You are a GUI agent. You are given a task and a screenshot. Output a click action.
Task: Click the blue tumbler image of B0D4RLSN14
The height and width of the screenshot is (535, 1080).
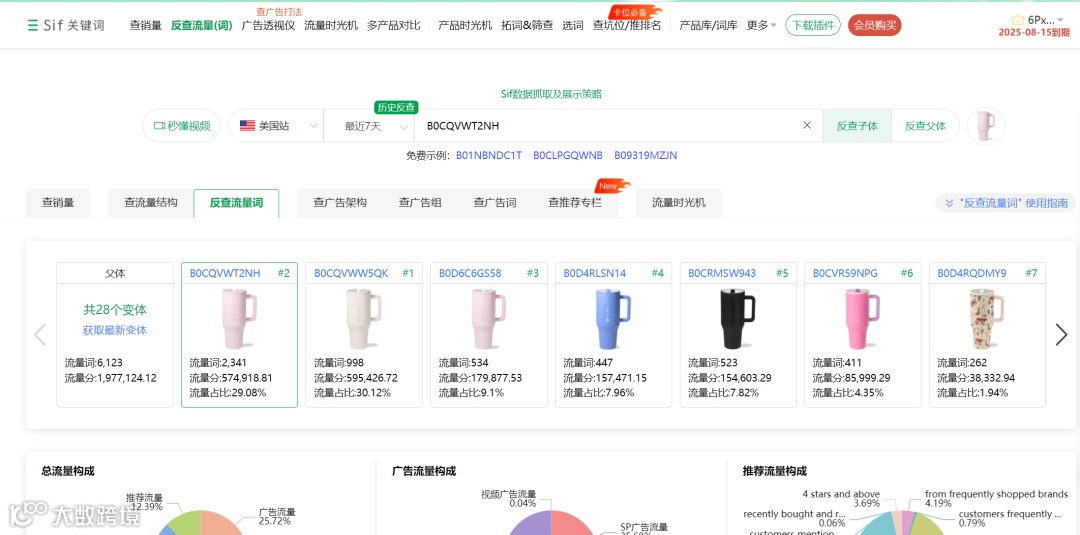613,319
